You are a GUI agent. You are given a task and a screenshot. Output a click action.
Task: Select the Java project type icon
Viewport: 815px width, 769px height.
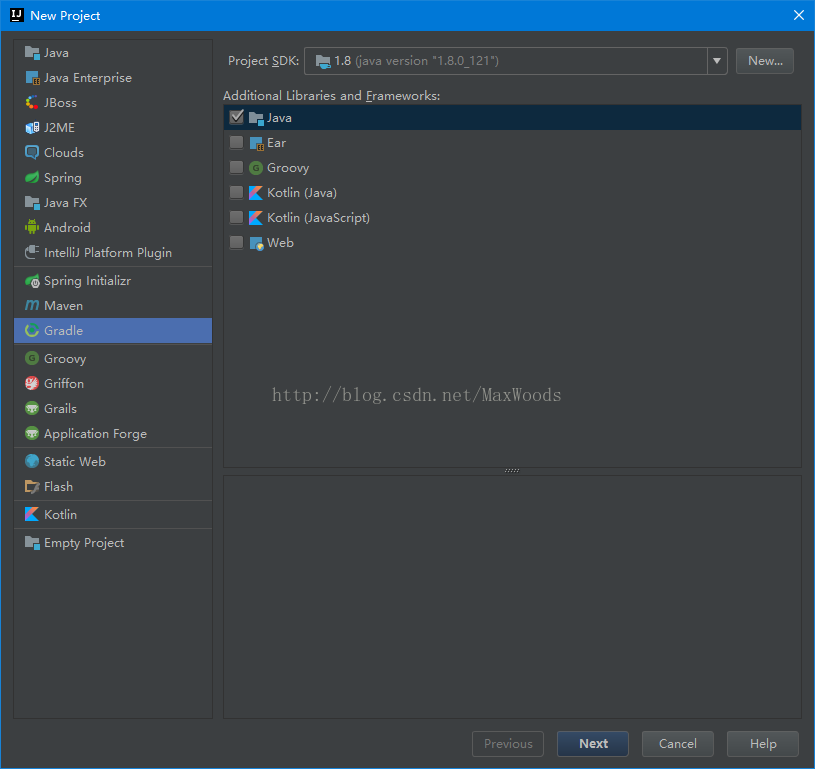click(x=32, y=53)
